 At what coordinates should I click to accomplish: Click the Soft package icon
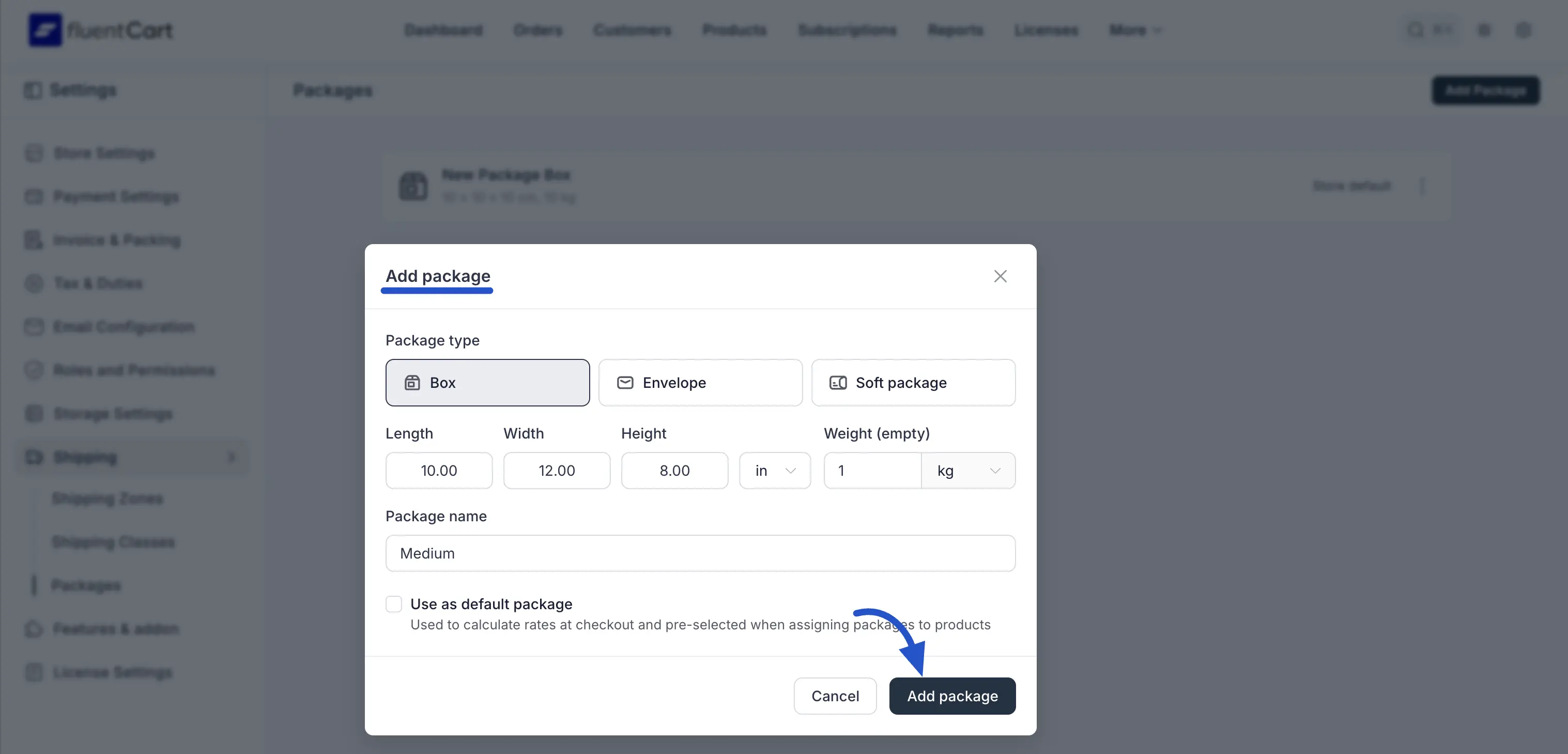pos(838,383)
